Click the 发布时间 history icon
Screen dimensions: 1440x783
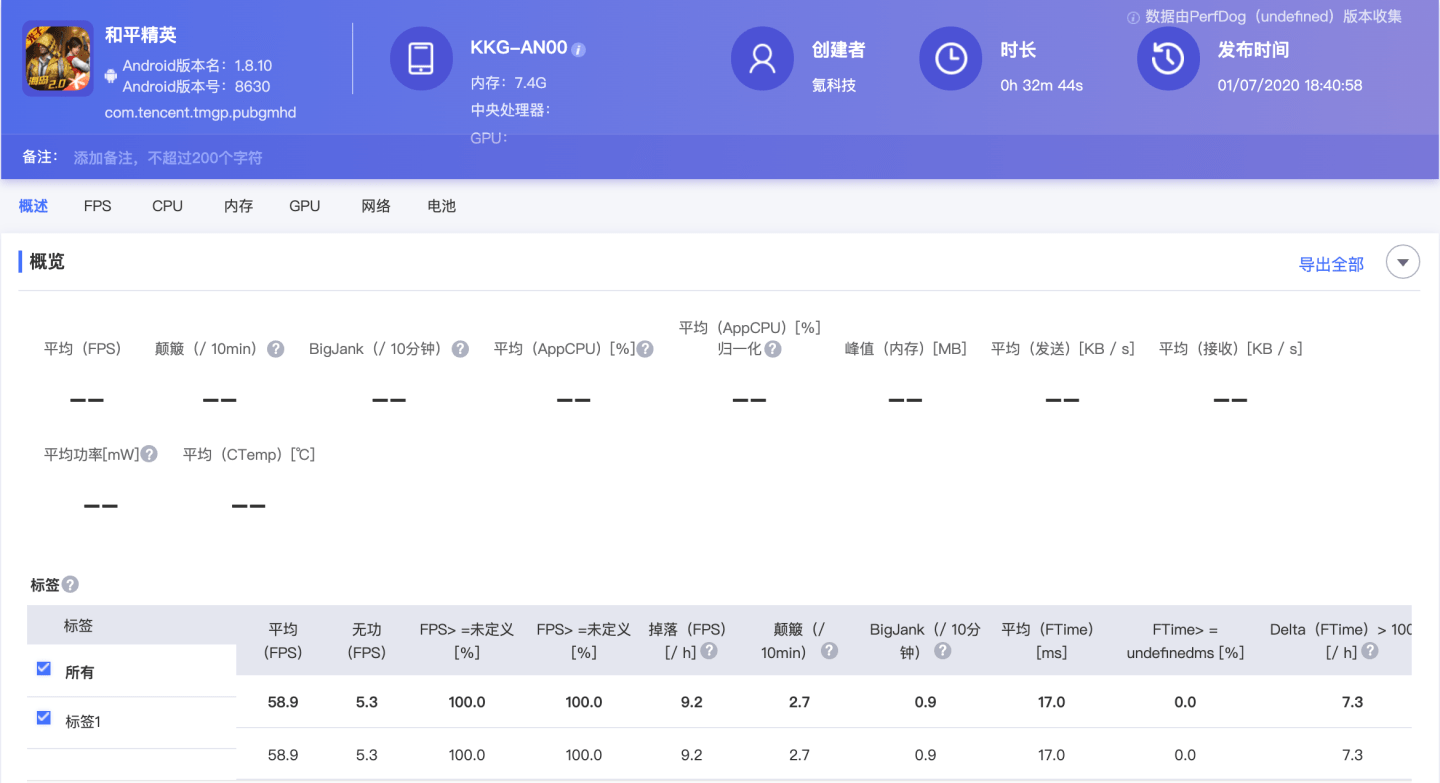(x=1167, y=59)
